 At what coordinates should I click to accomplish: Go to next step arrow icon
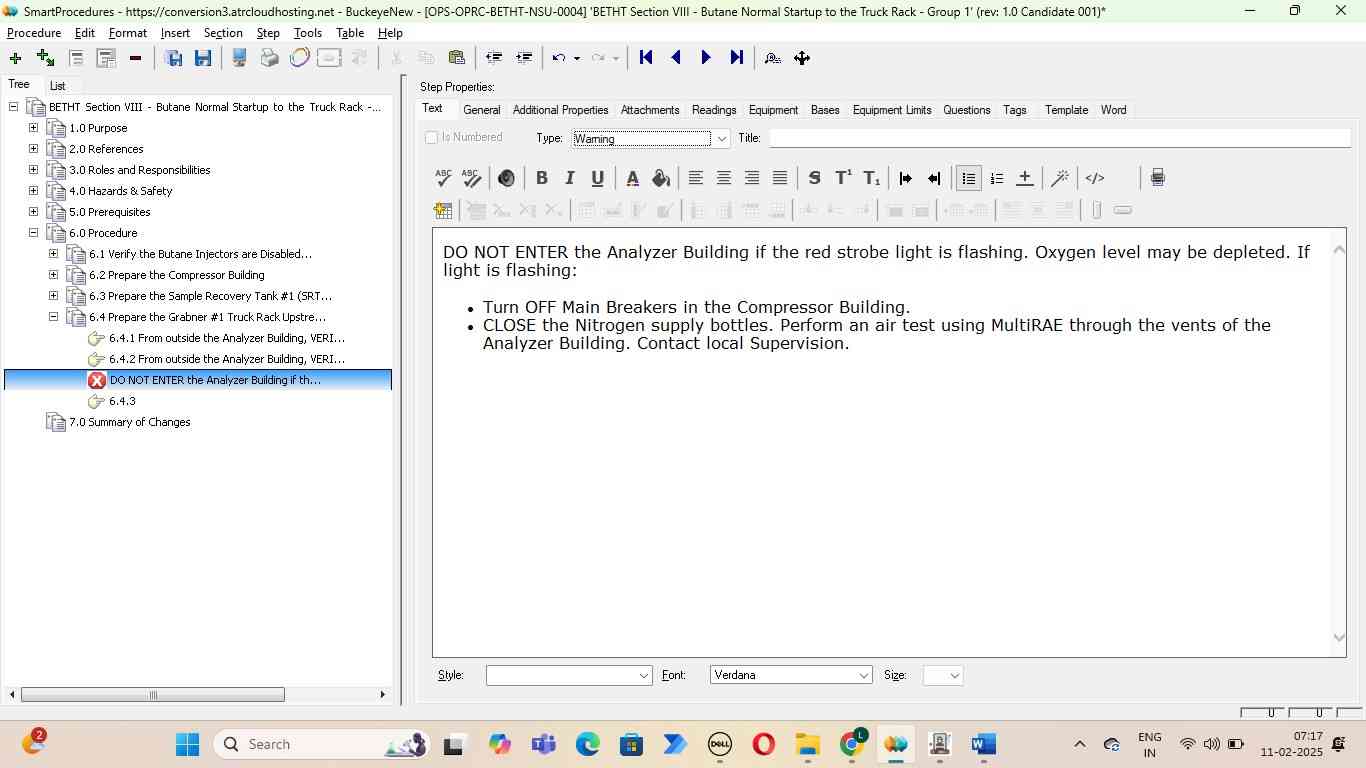pyautogui.click(x=706, y=58)
